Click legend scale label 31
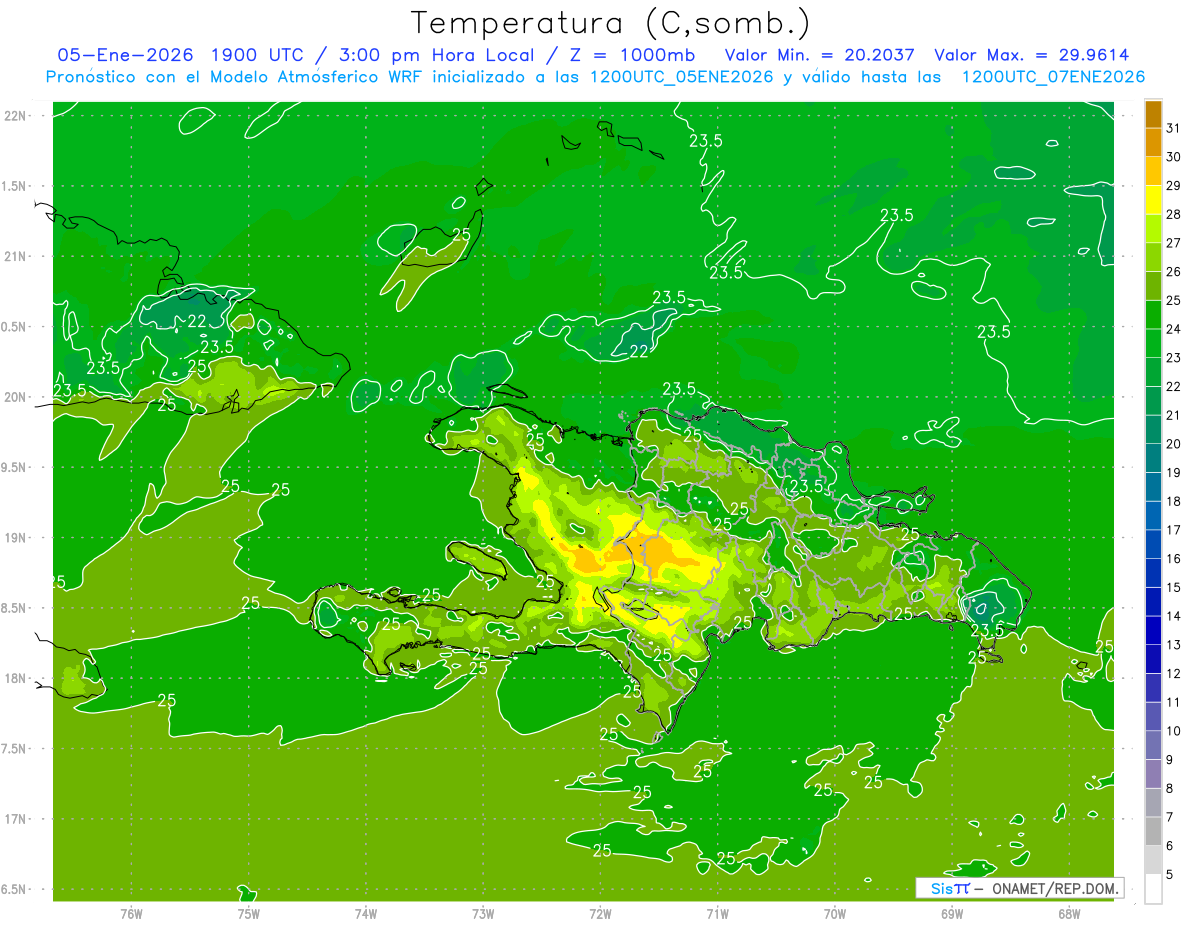 (1174, 128)
